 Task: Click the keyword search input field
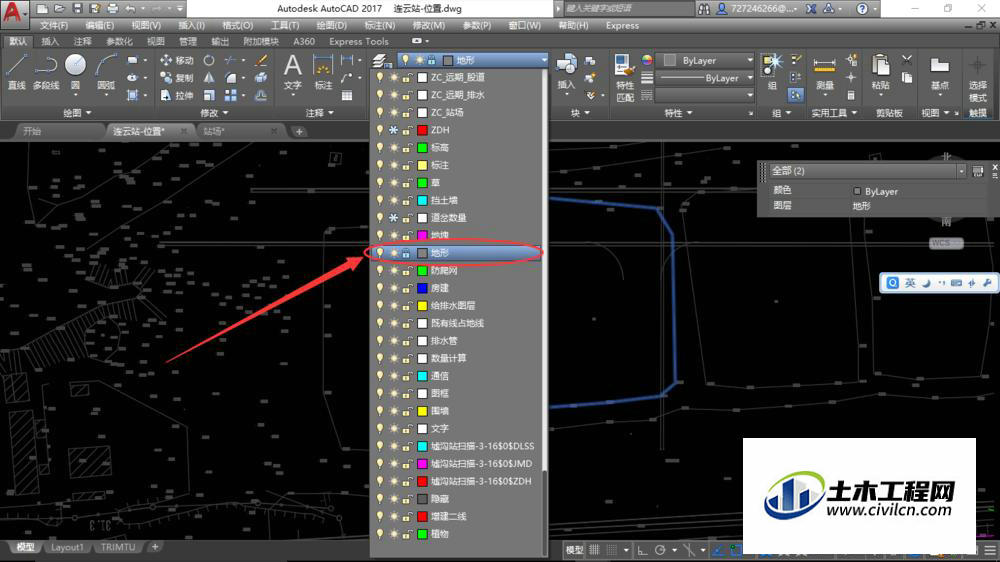(628, 9)
